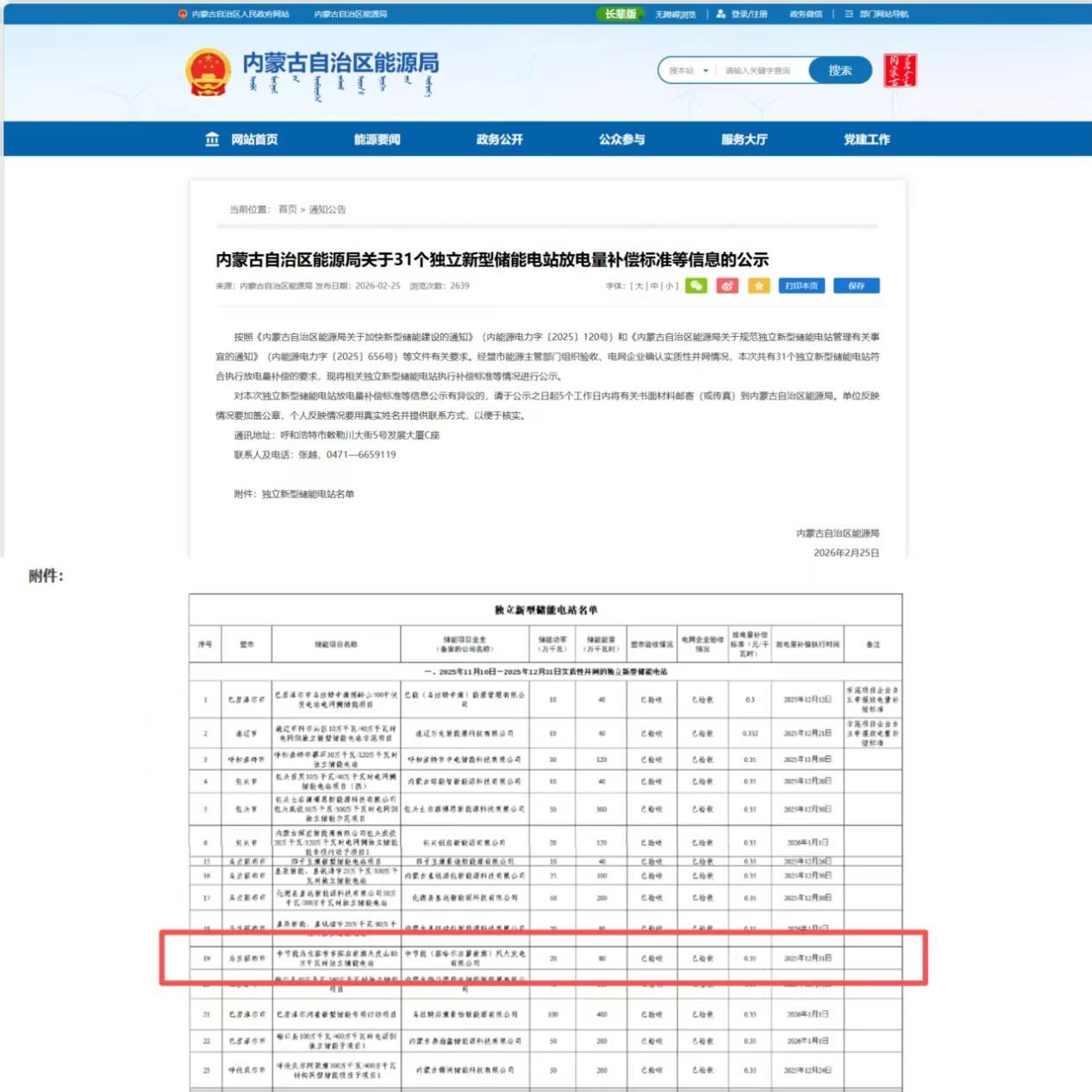This screenshot has height=1092, width=1092.
Task: Click the yellow star favorite icon
Action: click(758, 286)
